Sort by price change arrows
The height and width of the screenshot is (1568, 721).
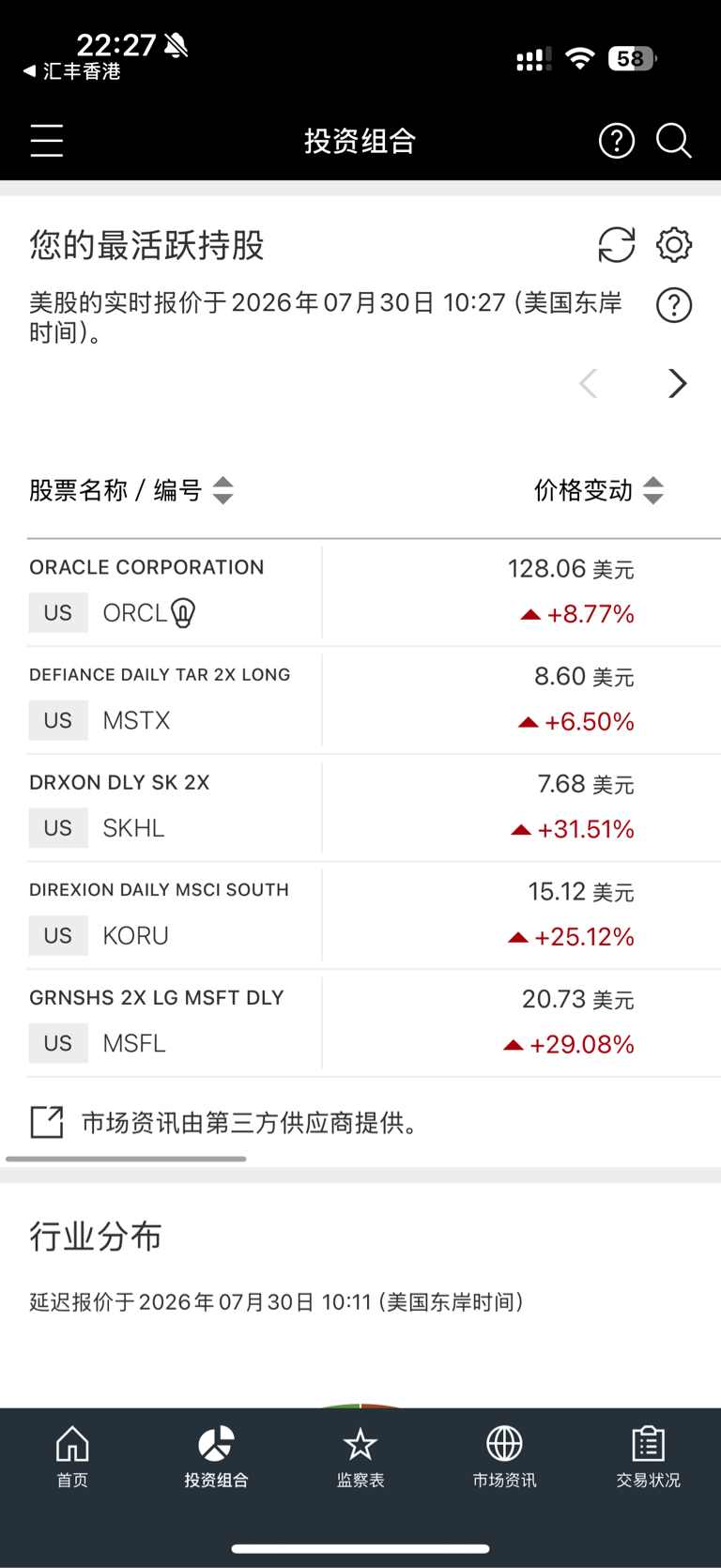pyautogui.click(x=653, y=490)
